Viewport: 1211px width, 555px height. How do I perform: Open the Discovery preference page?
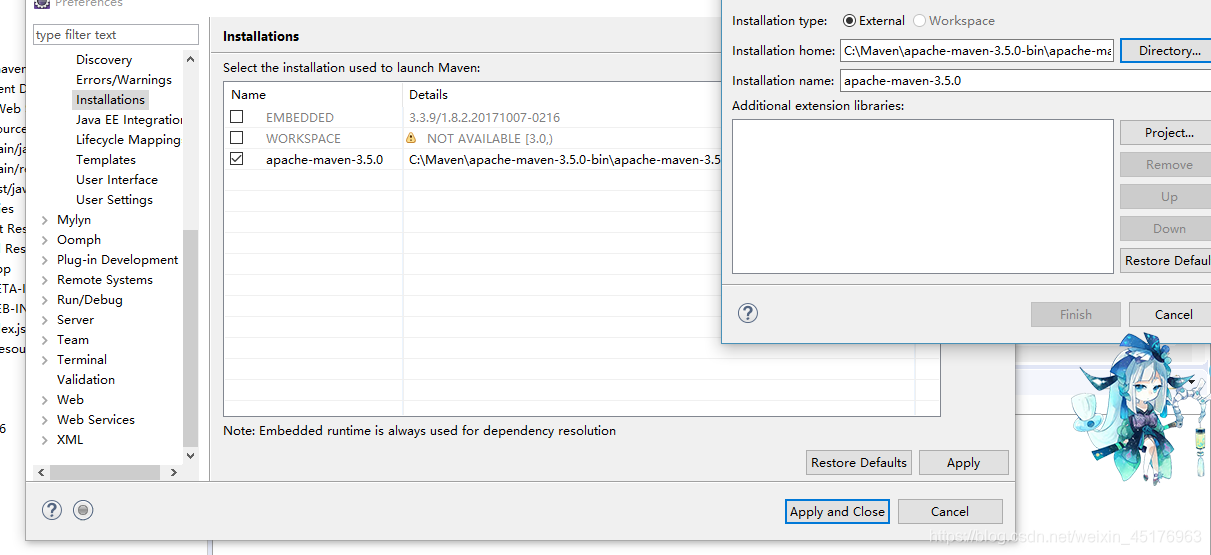(x=104, y=60)
